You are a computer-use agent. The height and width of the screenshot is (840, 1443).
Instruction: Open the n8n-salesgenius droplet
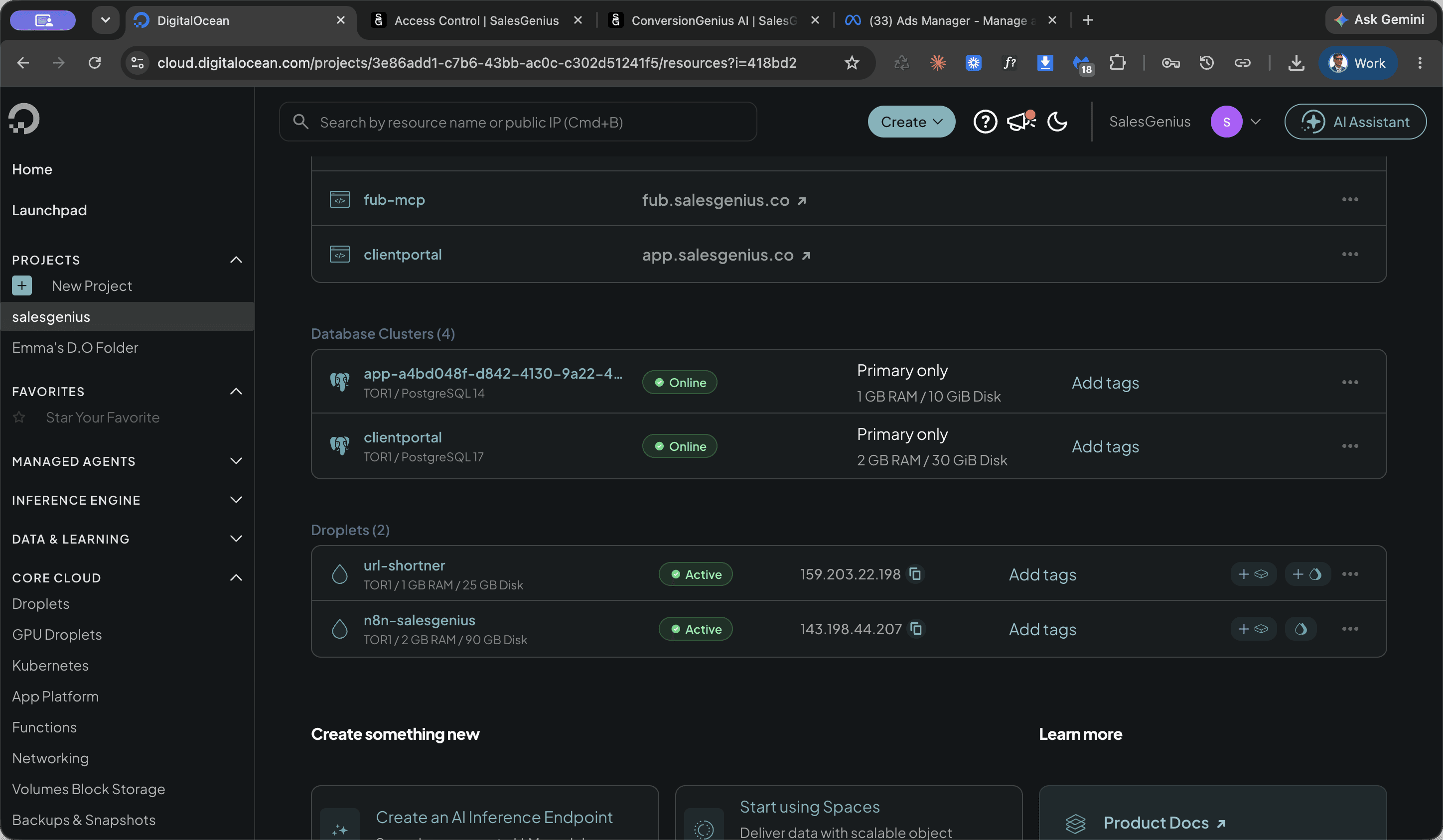click(419, 620)
